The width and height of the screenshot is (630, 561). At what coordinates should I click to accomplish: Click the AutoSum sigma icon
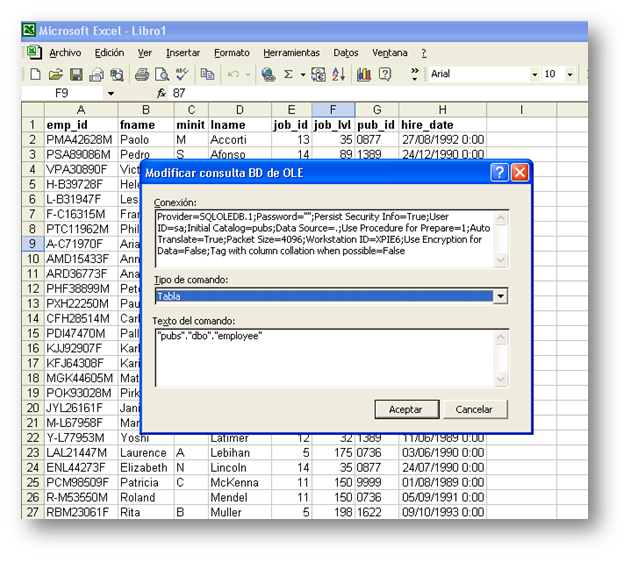click(288, 74)
